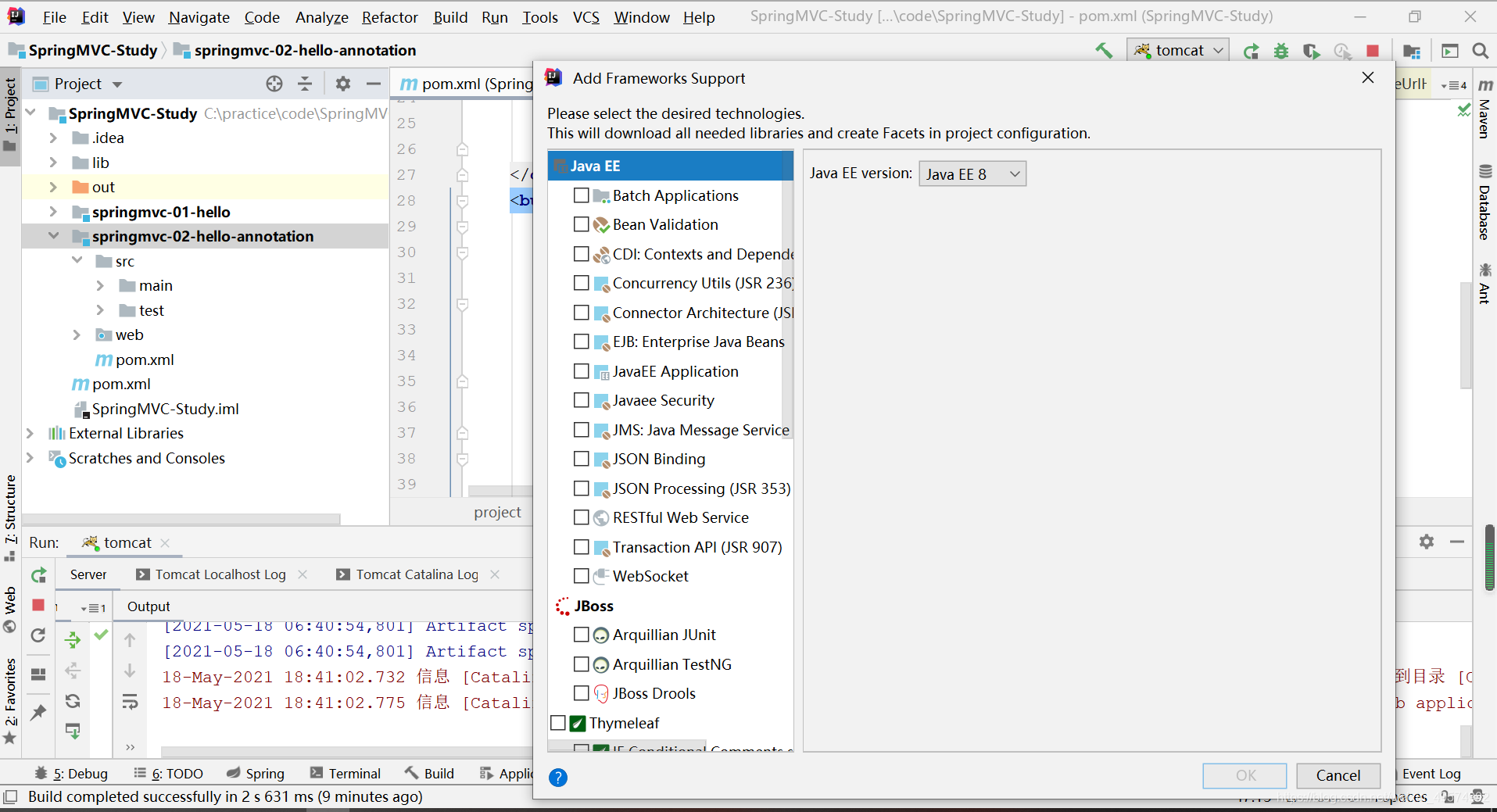Screen dimensions: 1497x812
Task: Click the Rerun tomcat toolbar icon
Action: (x=1251, y=51)
